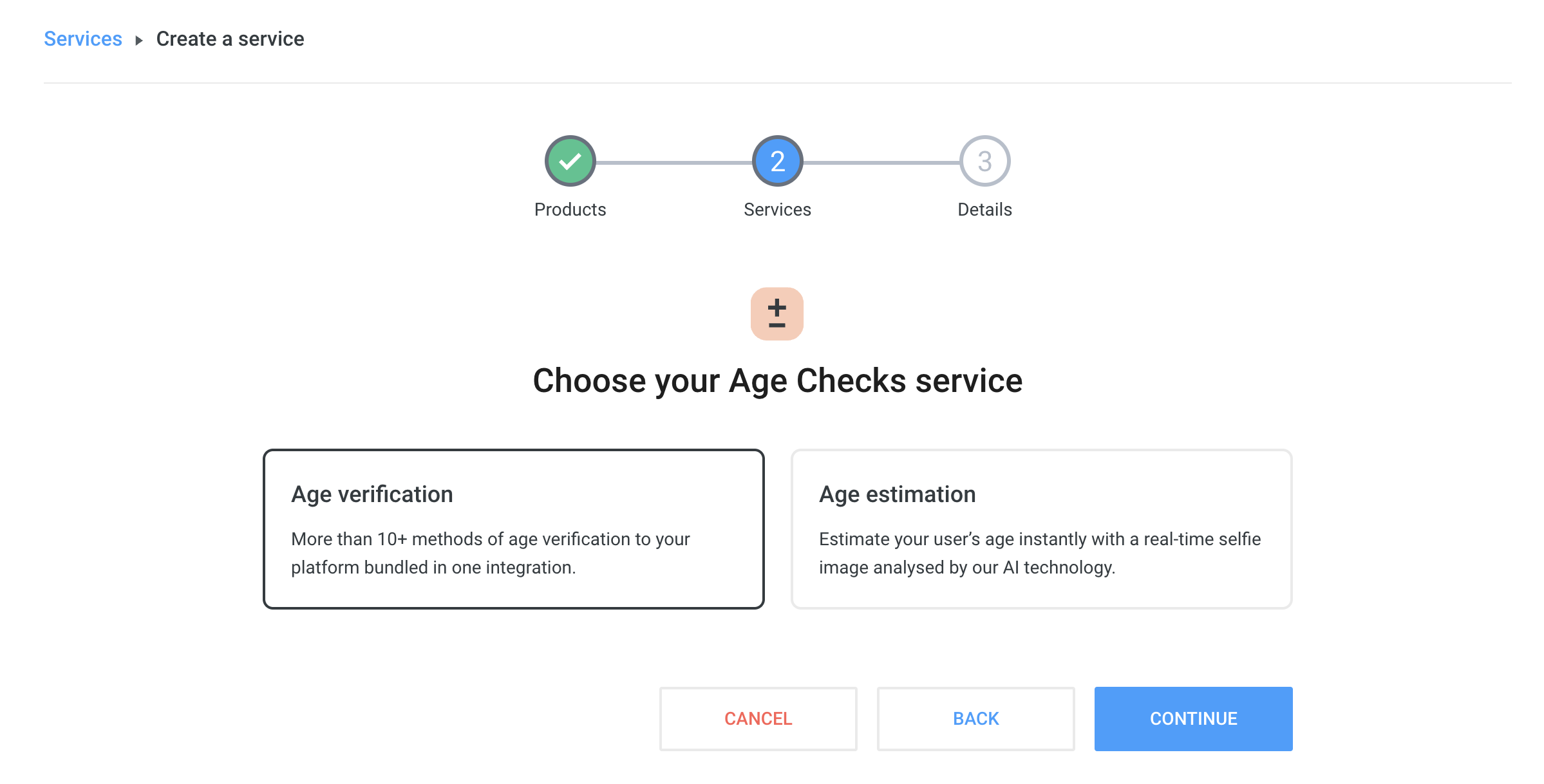Click the Products step label
The image size is (1544, 784).
coord(570,210)
